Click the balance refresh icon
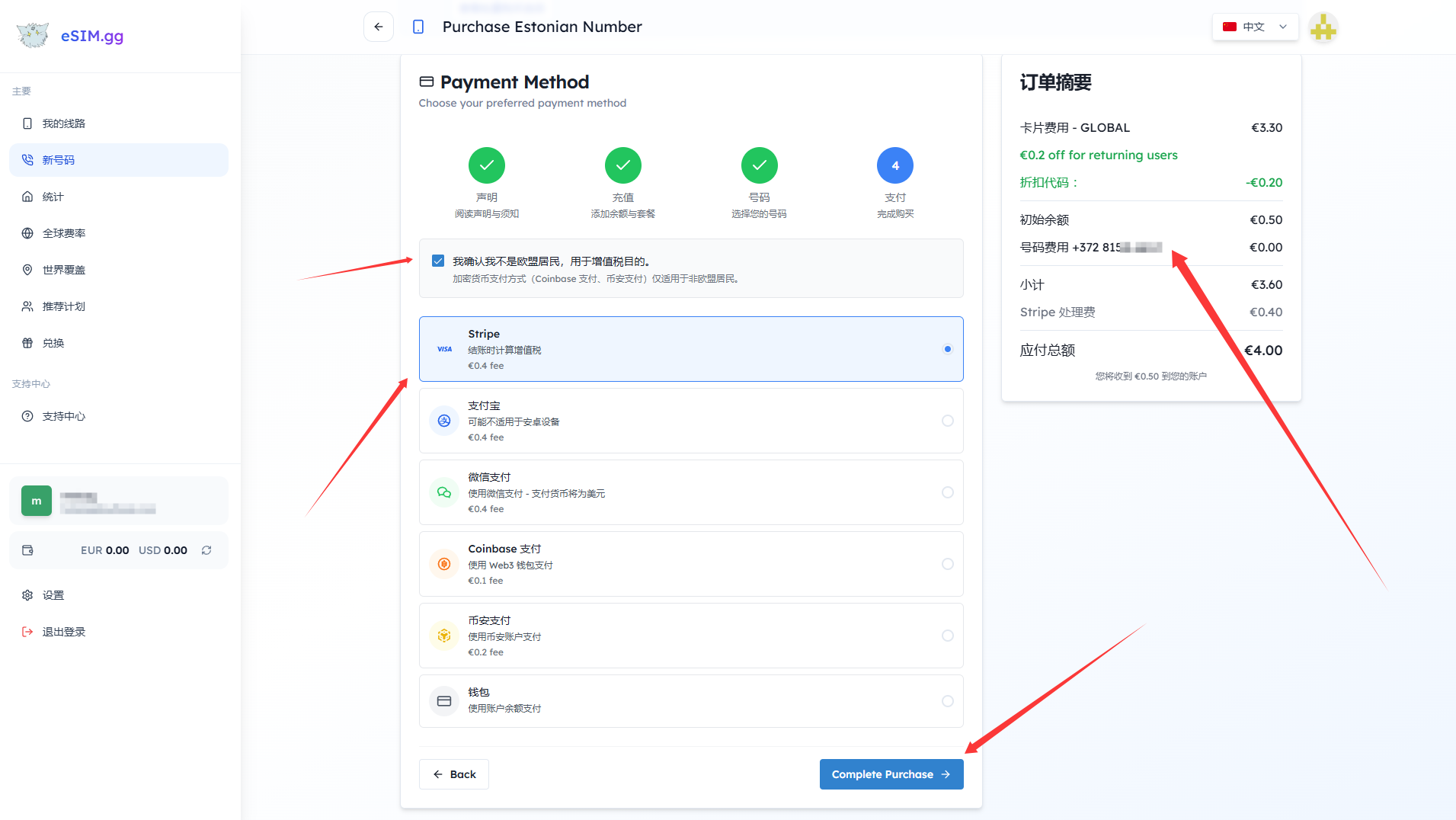This screenshot has width=1456, height=820. click(206, 550)
